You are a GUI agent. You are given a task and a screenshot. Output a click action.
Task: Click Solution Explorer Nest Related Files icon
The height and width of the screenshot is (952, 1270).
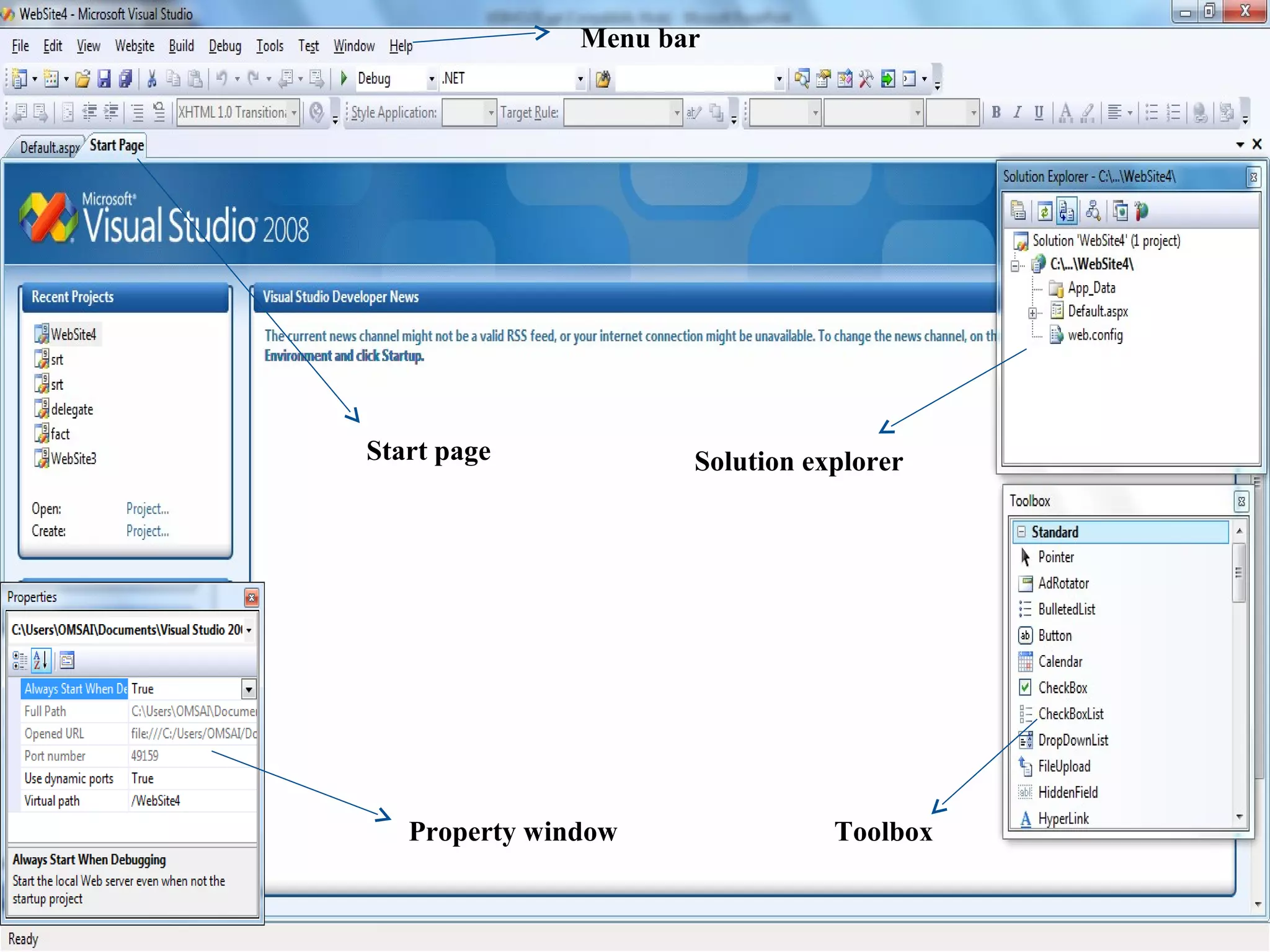coord(1067,211)
